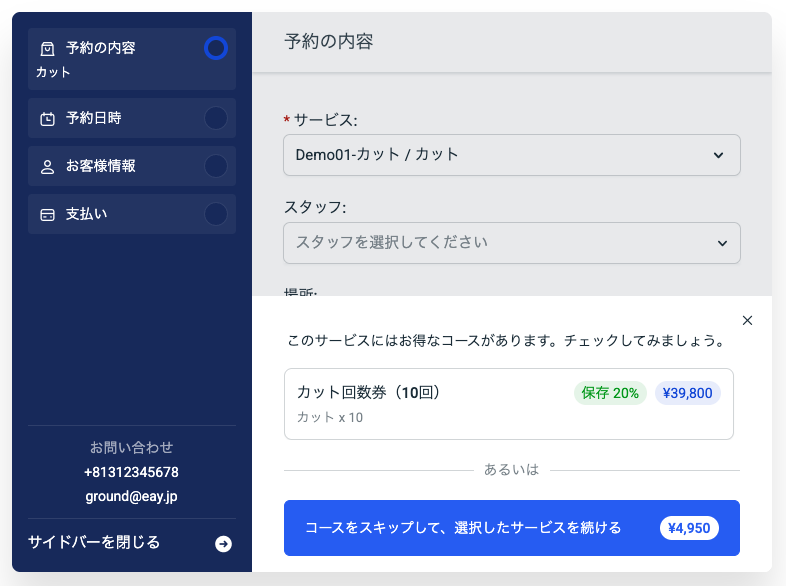Select the 支払い step circle indicator
The image size is (786, 586).
[x=215, y=214]
